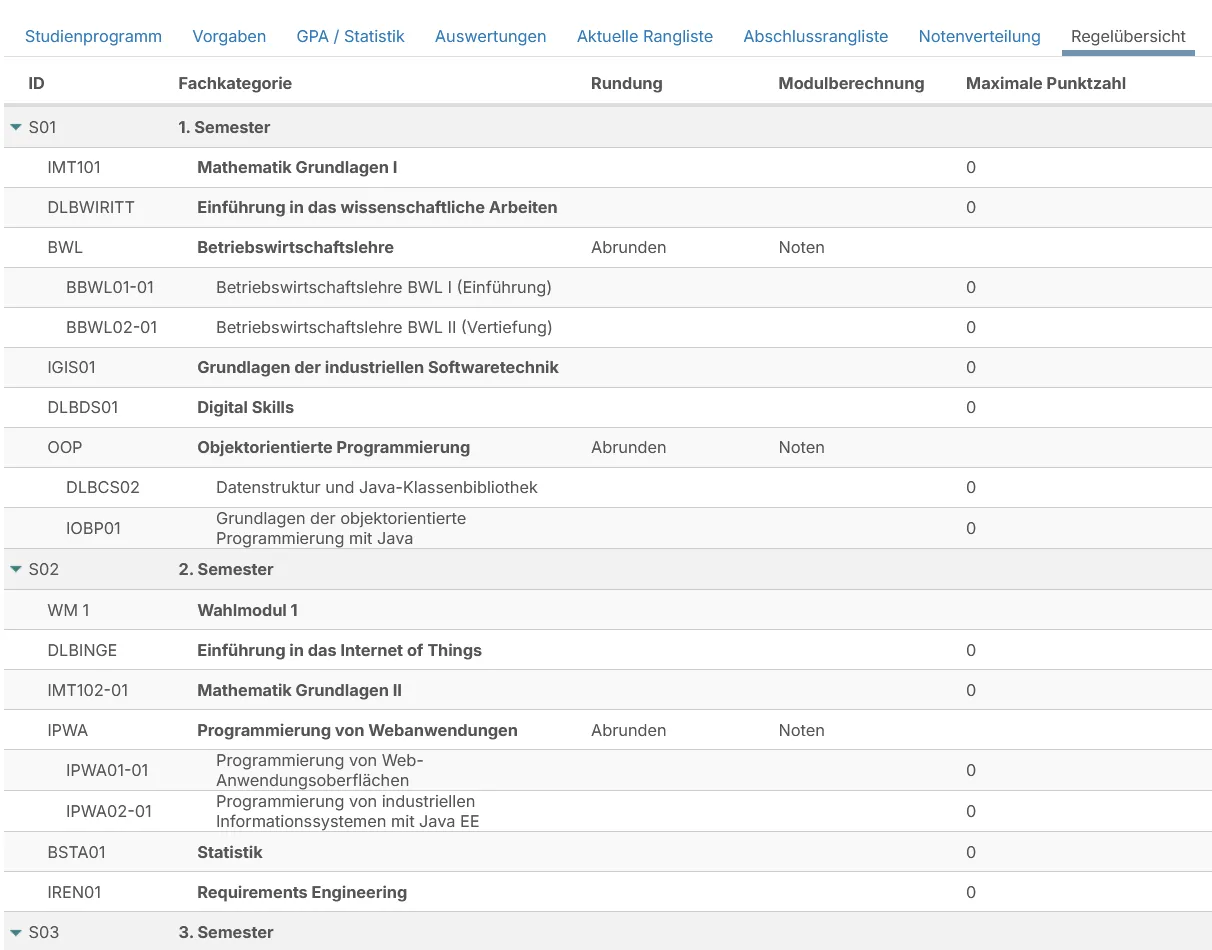Select Mathematik Grundlagen I row
The height and width of the screenshot is (950, 1212).
[606, 167]
